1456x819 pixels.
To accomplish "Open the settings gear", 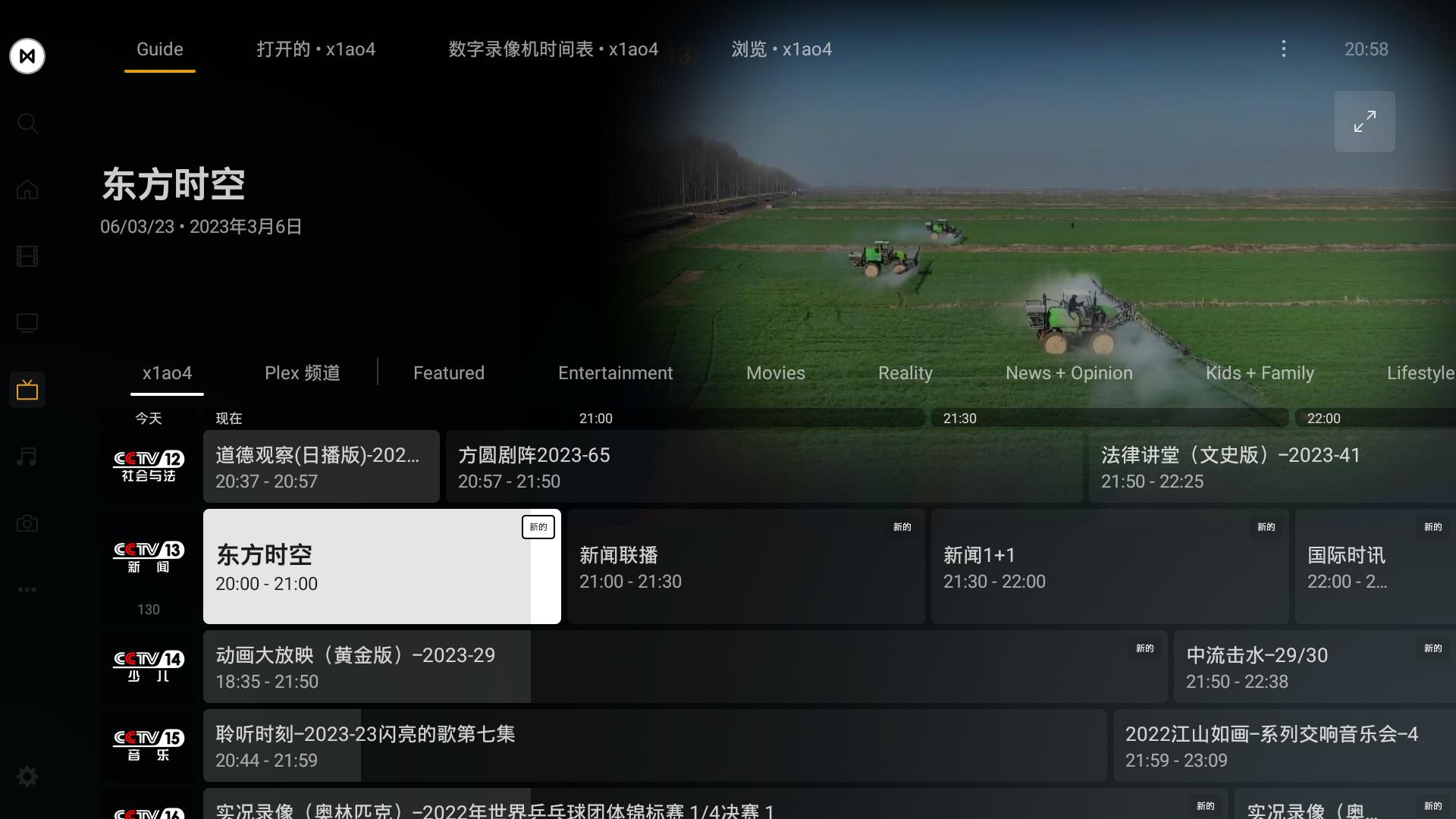I will 27,777.
